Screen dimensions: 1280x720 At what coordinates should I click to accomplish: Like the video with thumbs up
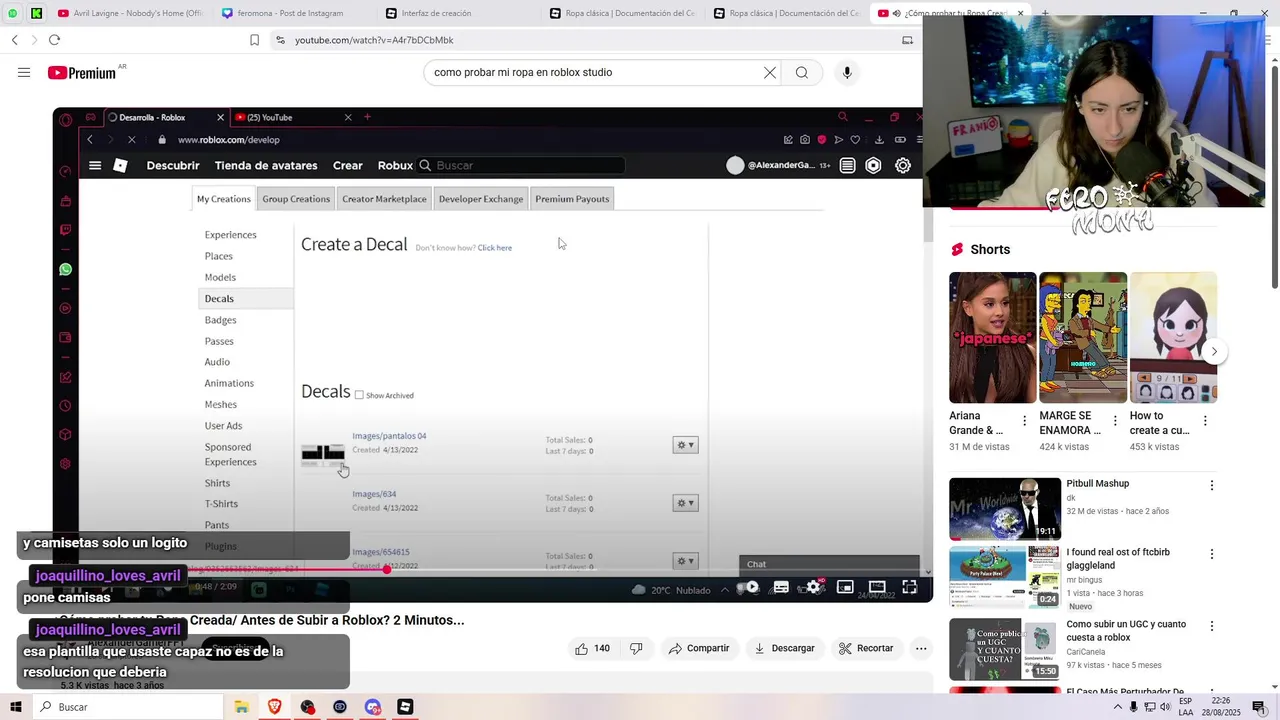click(592, 648)
